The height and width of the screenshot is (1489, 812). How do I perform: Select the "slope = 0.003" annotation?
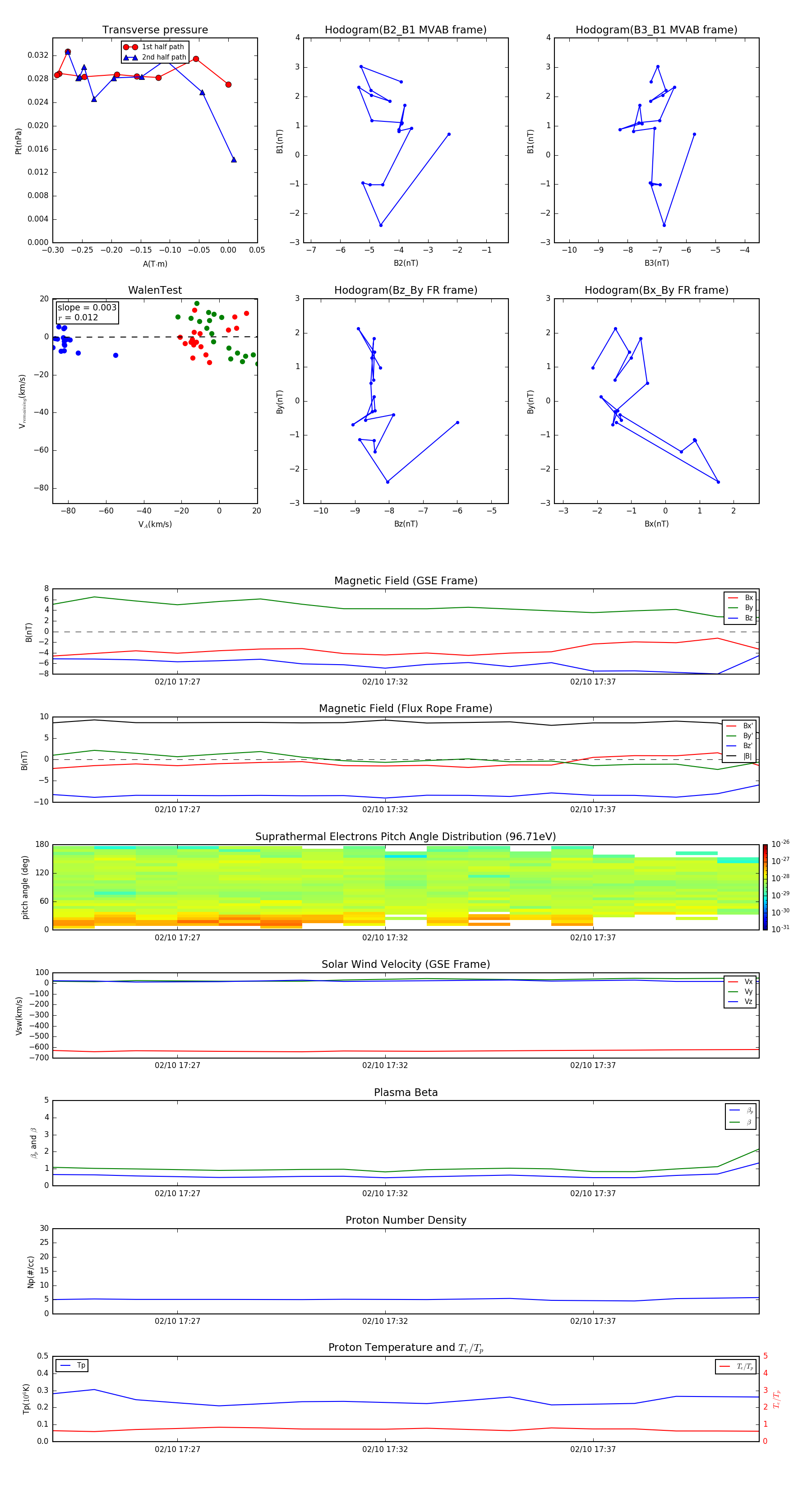pyautogui.click(x=87, y=308)
